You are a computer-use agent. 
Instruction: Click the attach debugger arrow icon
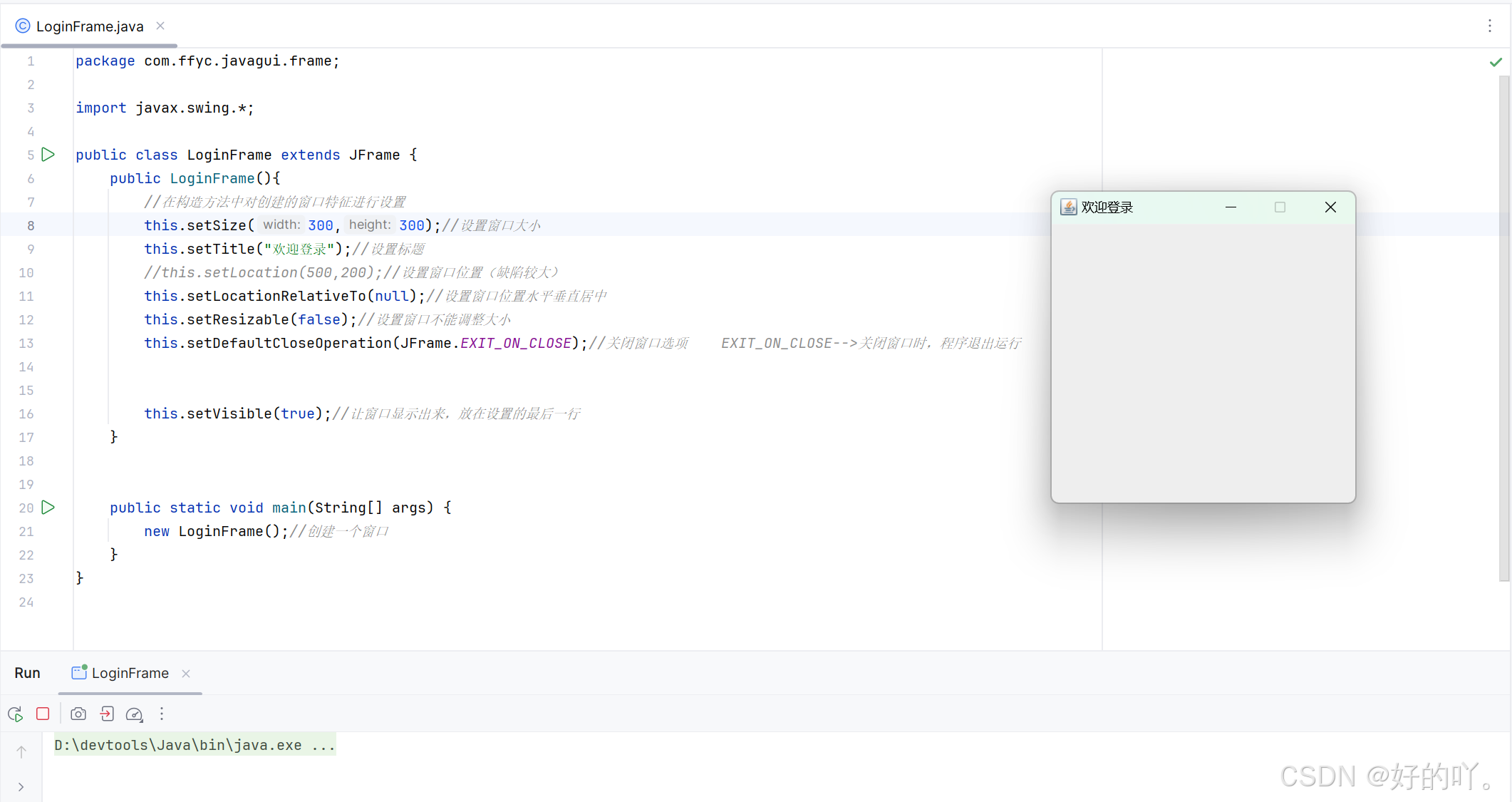(107, 714)
